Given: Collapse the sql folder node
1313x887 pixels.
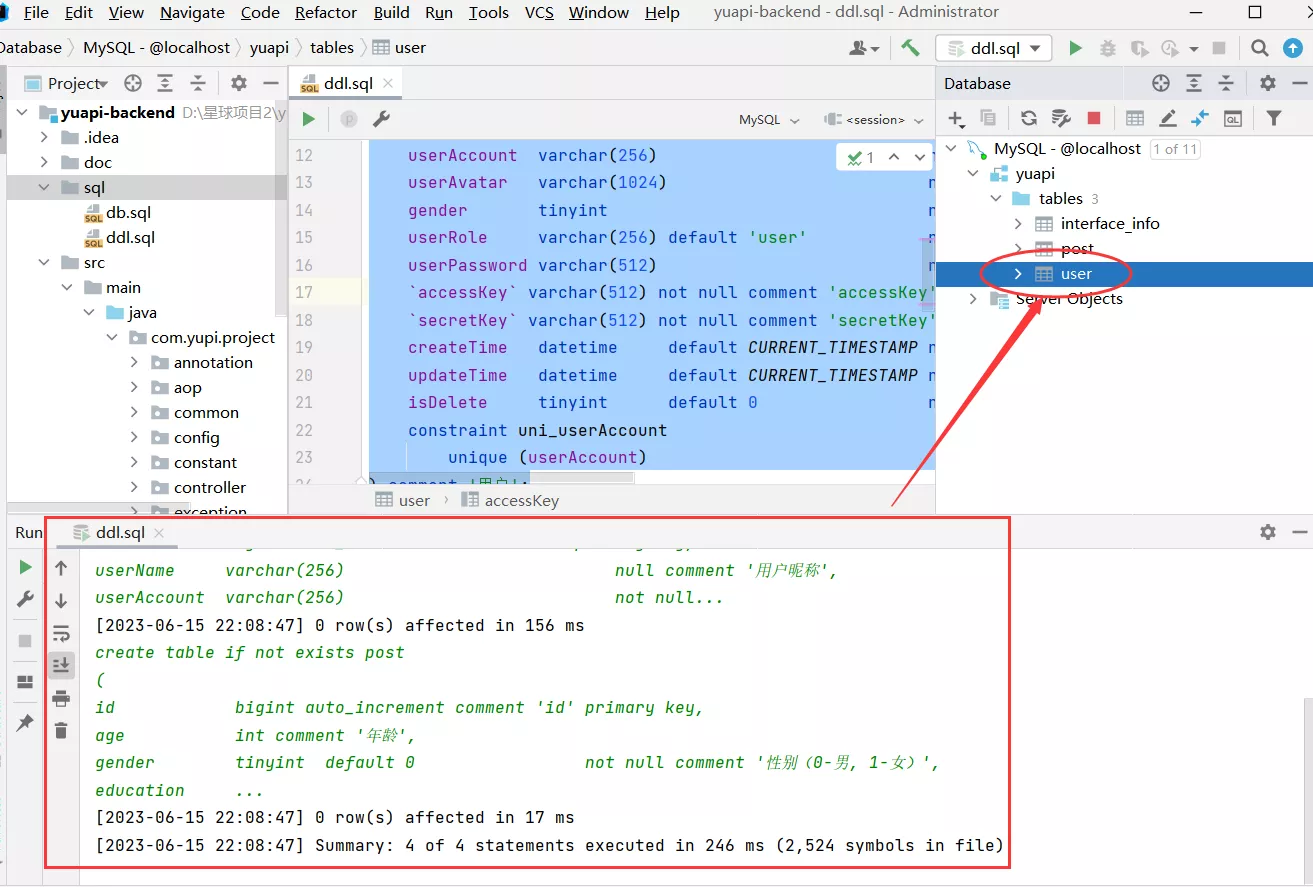Looking at the screenshot, I should coord(43,187).
